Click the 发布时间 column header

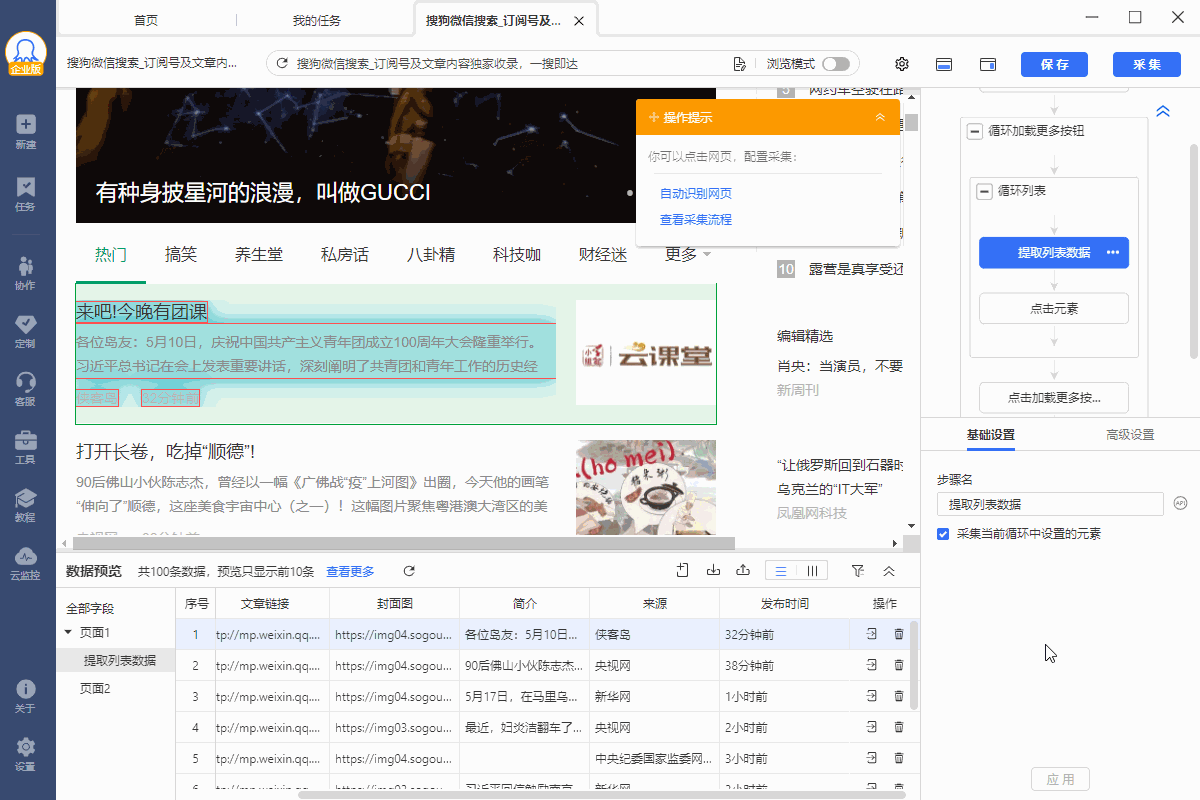(x=784, y=604)
